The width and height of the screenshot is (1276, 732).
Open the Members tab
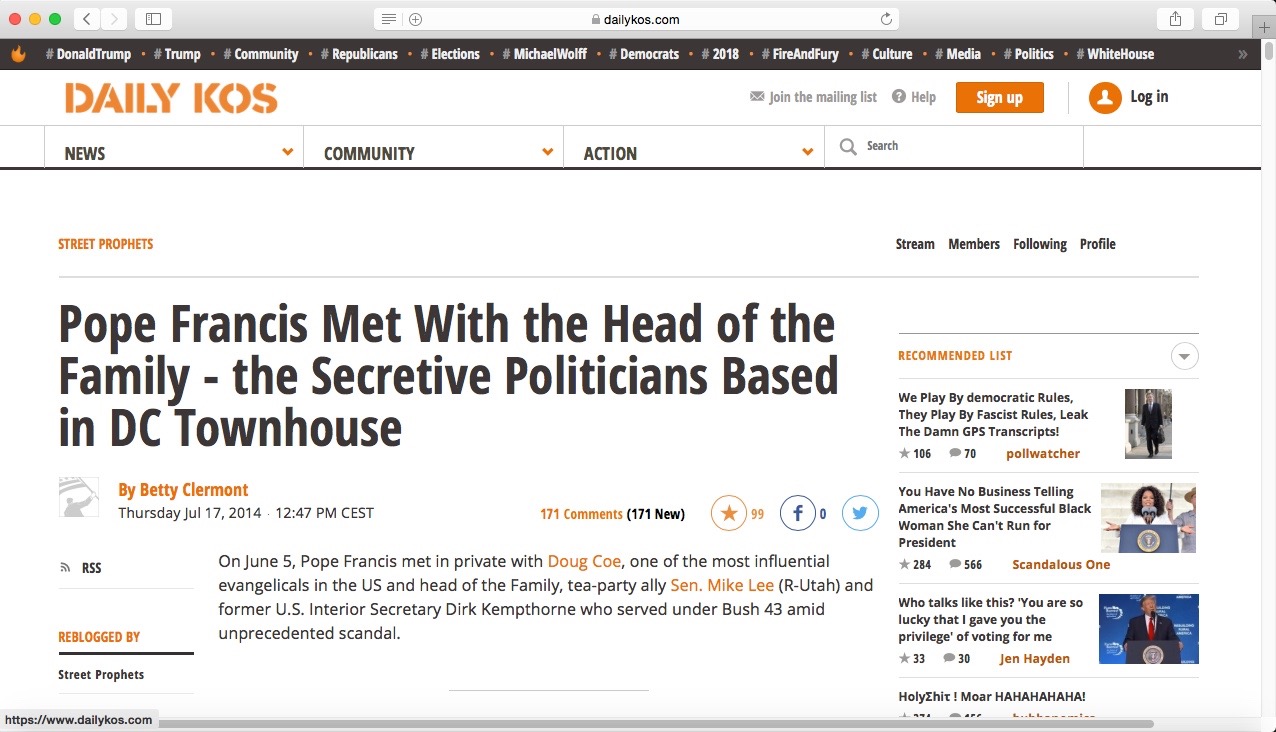[973, 244]
